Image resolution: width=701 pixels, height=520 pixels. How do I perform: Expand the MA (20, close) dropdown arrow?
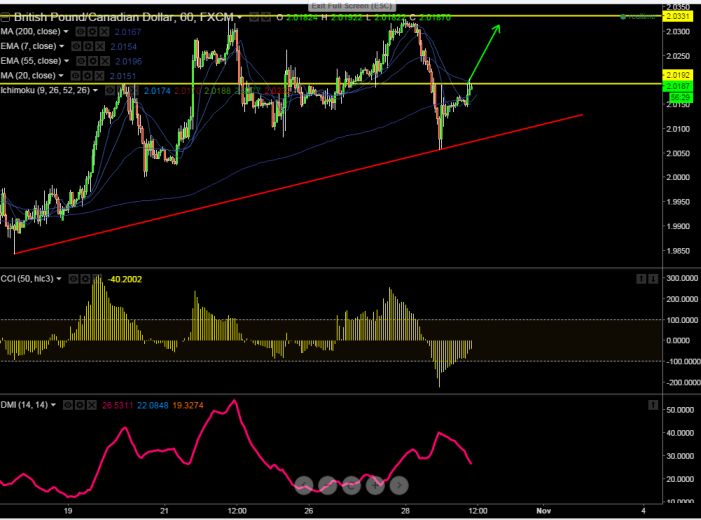[61, 76]
